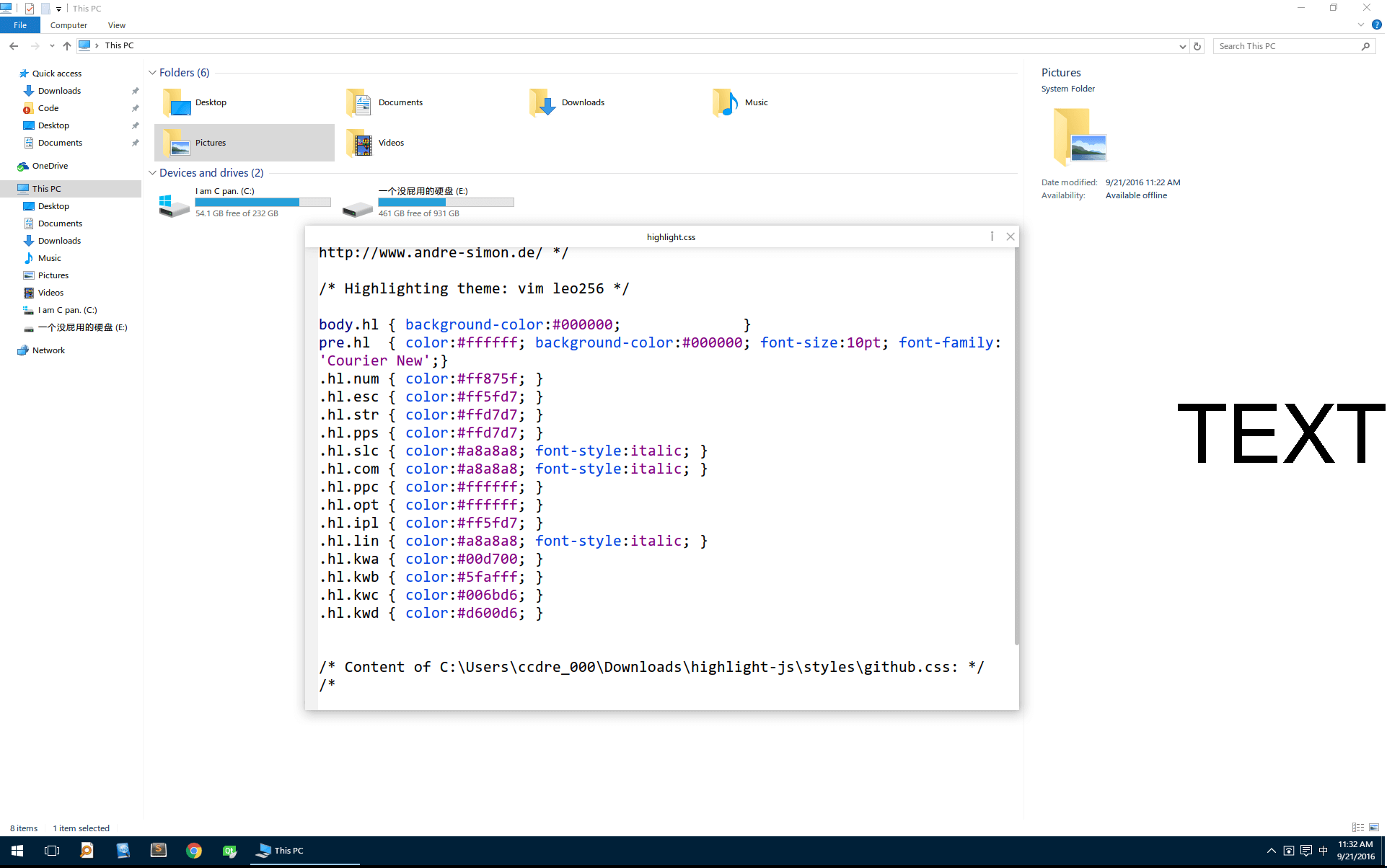Click Properties icon in quick access toolbar

(x=30, y=9)
